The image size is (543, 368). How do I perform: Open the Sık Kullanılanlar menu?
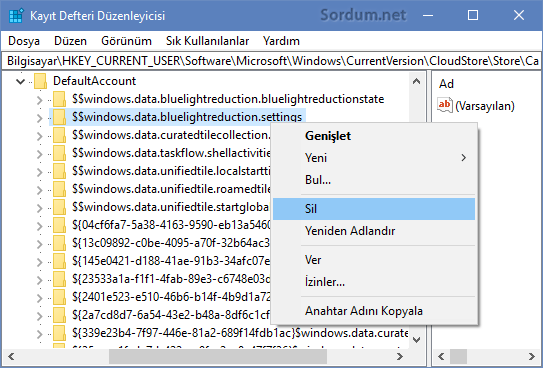coord(207,41)
